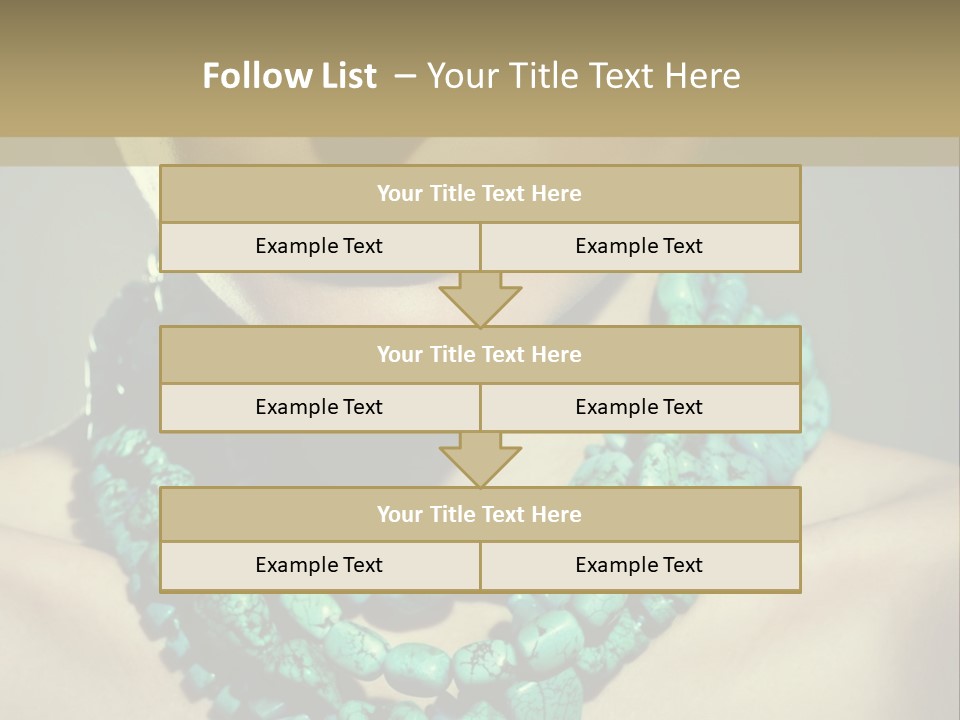Click the left Example Text cell in bottom block
This screenshot has height=720, width=960.
319,565
